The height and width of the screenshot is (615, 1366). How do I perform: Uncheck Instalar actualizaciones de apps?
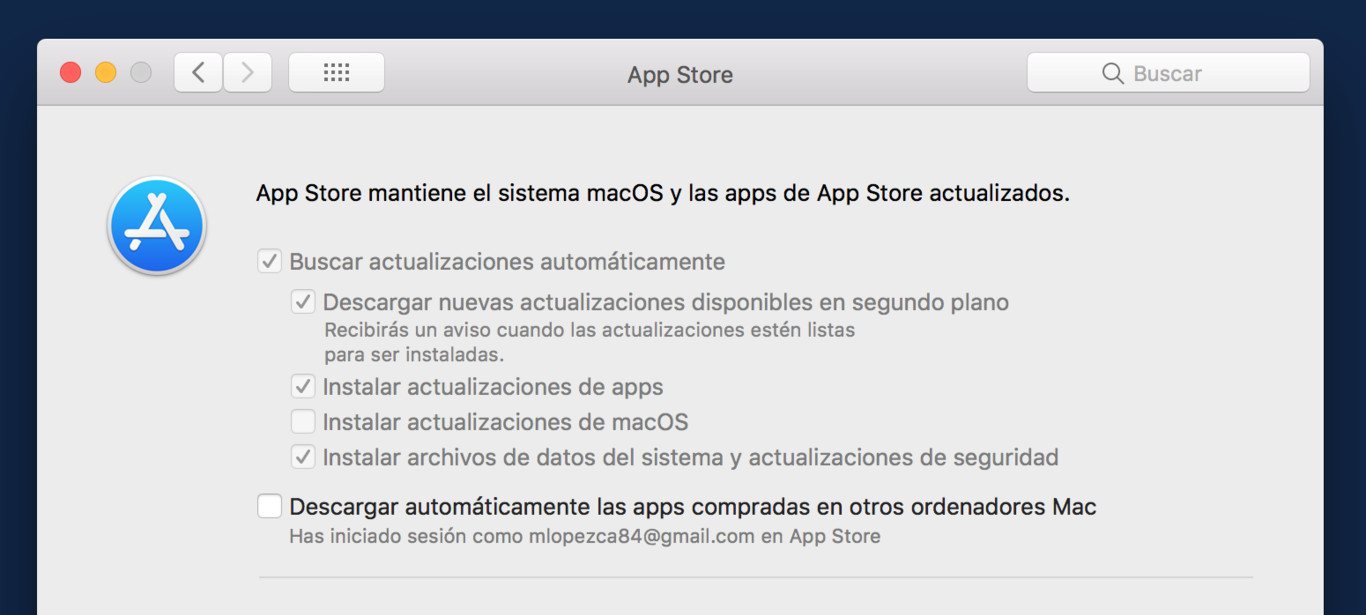[x=303, y=387]
